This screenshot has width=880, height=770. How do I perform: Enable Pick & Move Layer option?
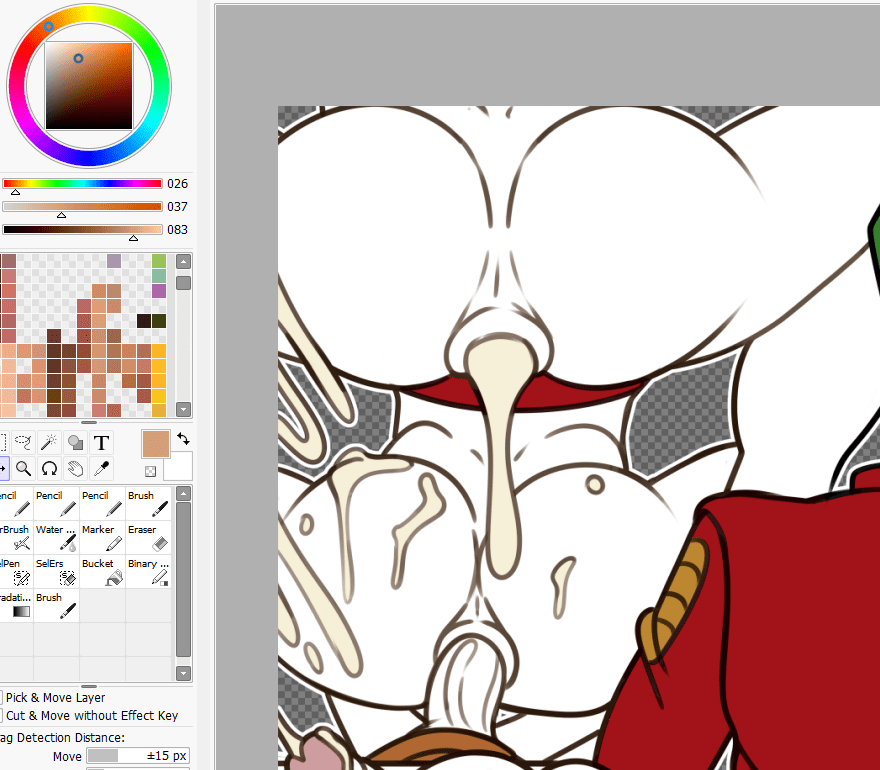click(0, 698)
